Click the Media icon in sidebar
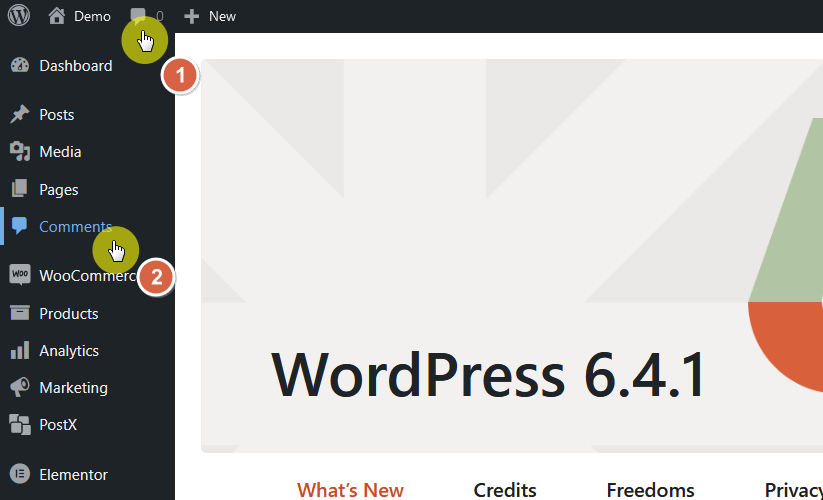This screenshot has width=823, height=500. tap(20, 152)
